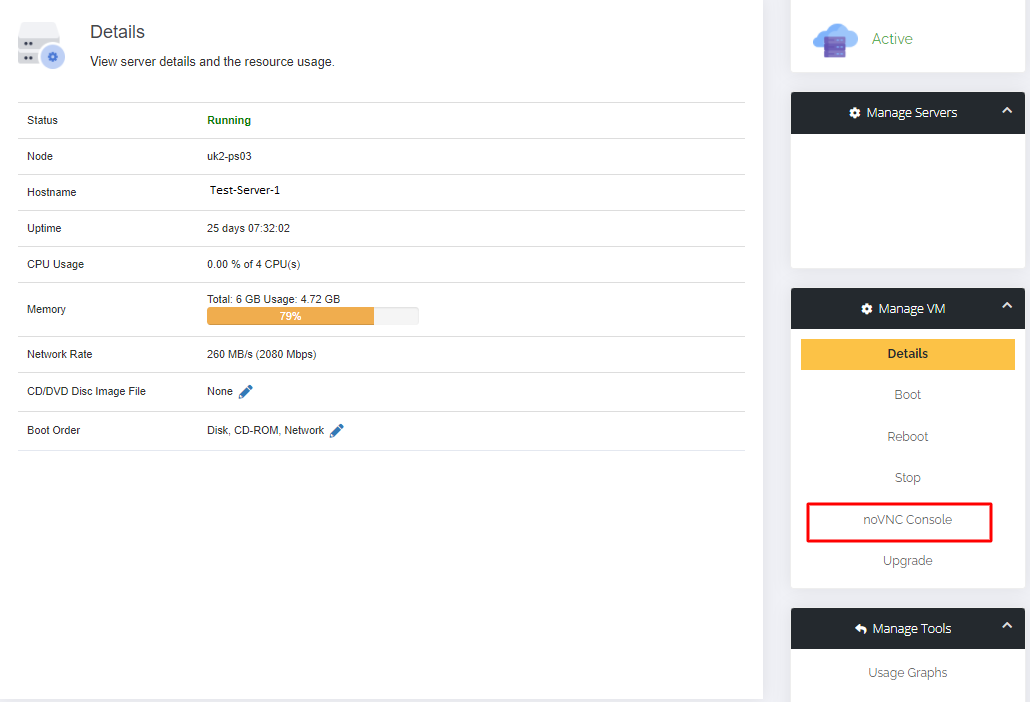Viewport: 1030px width, 702px height.
Task: Edit the CD/DVD Disc Image File pencil icon
Action: point(246,392)
